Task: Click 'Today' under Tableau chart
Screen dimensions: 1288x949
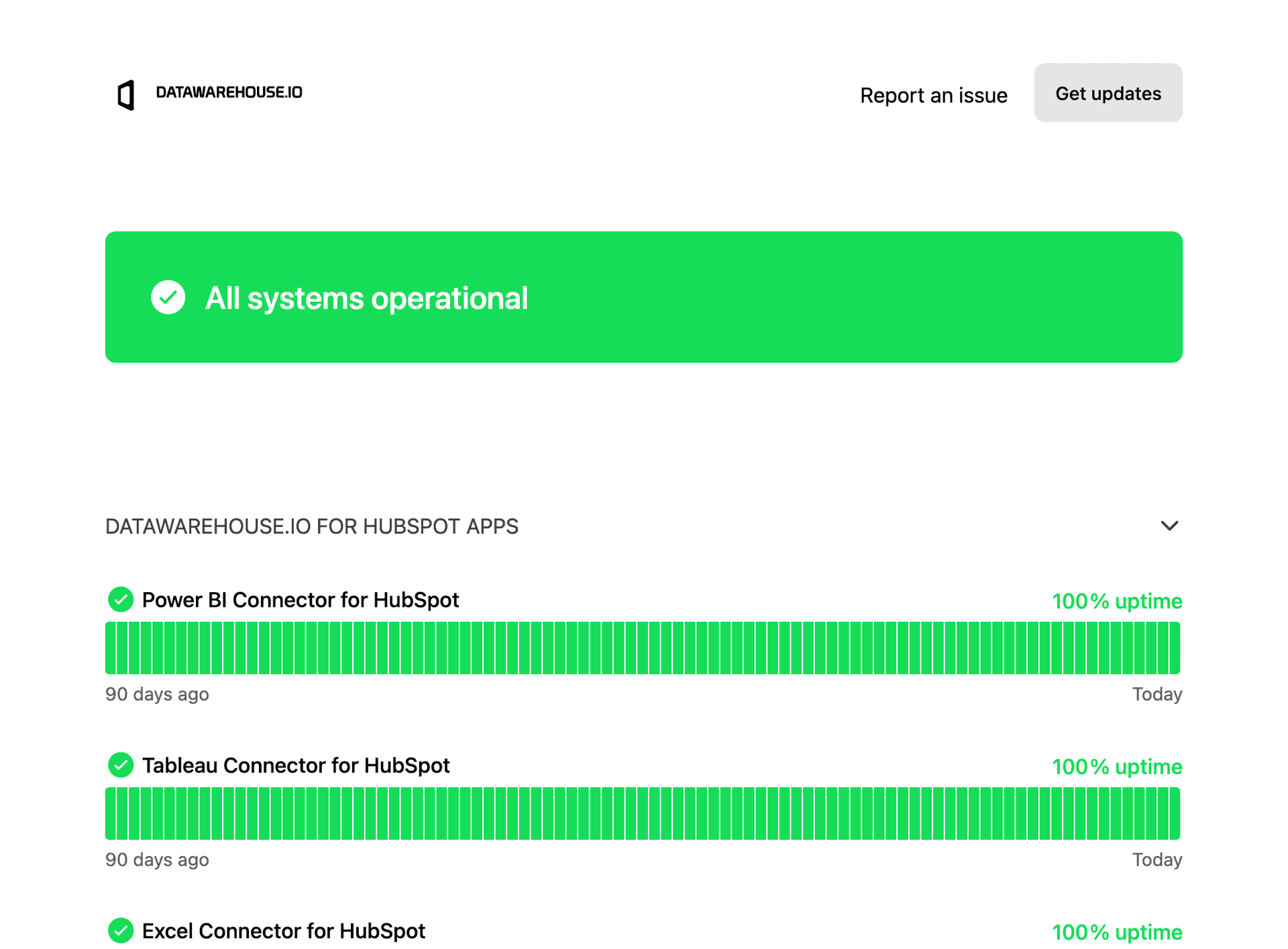Action: click(x=1157, y=860)
